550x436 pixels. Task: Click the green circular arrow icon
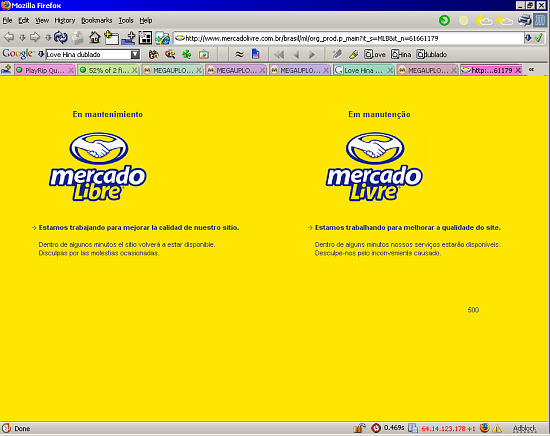coord(444,20)
